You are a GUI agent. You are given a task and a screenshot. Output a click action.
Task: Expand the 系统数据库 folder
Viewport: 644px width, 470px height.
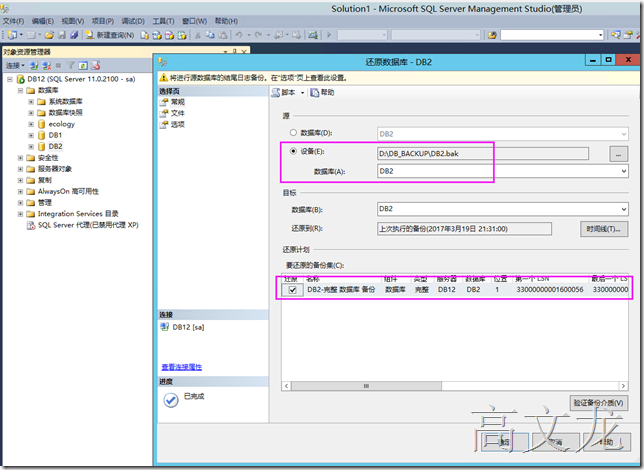[x=31, y=101]
